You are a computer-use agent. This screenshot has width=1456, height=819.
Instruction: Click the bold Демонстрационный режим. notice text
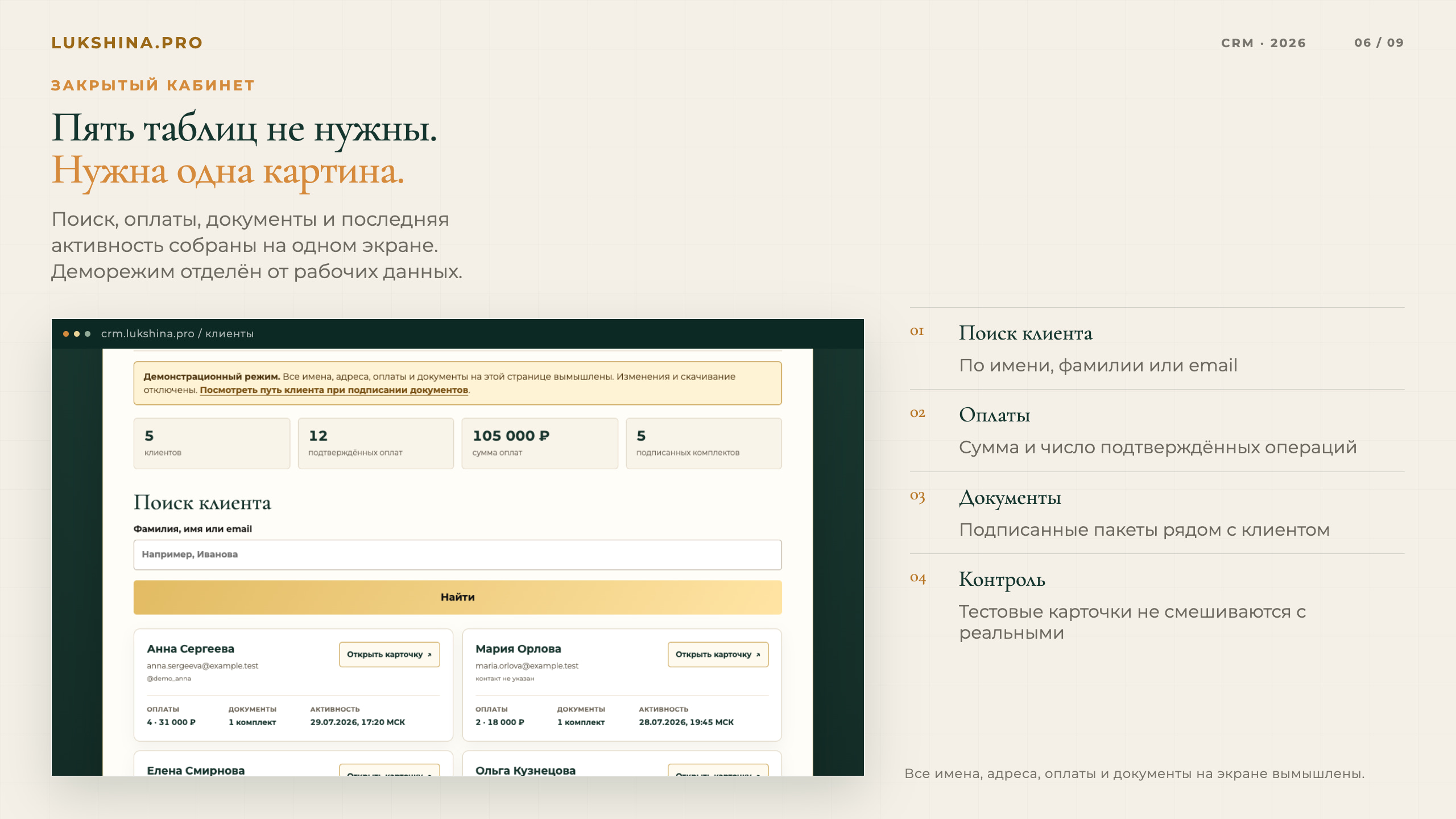212,377
